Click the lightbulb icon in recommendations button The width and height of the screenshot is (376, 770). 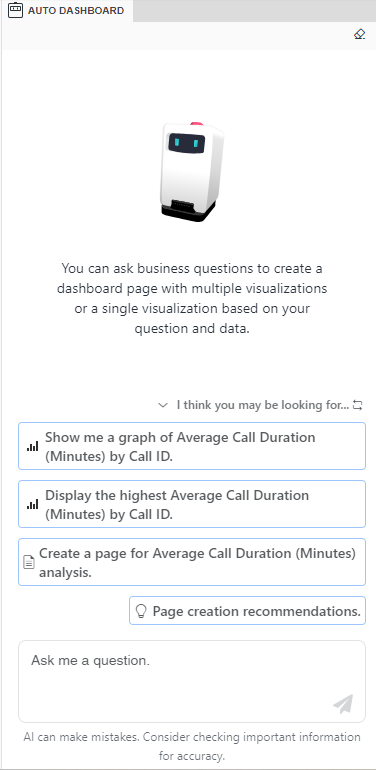tap(141, 611)
